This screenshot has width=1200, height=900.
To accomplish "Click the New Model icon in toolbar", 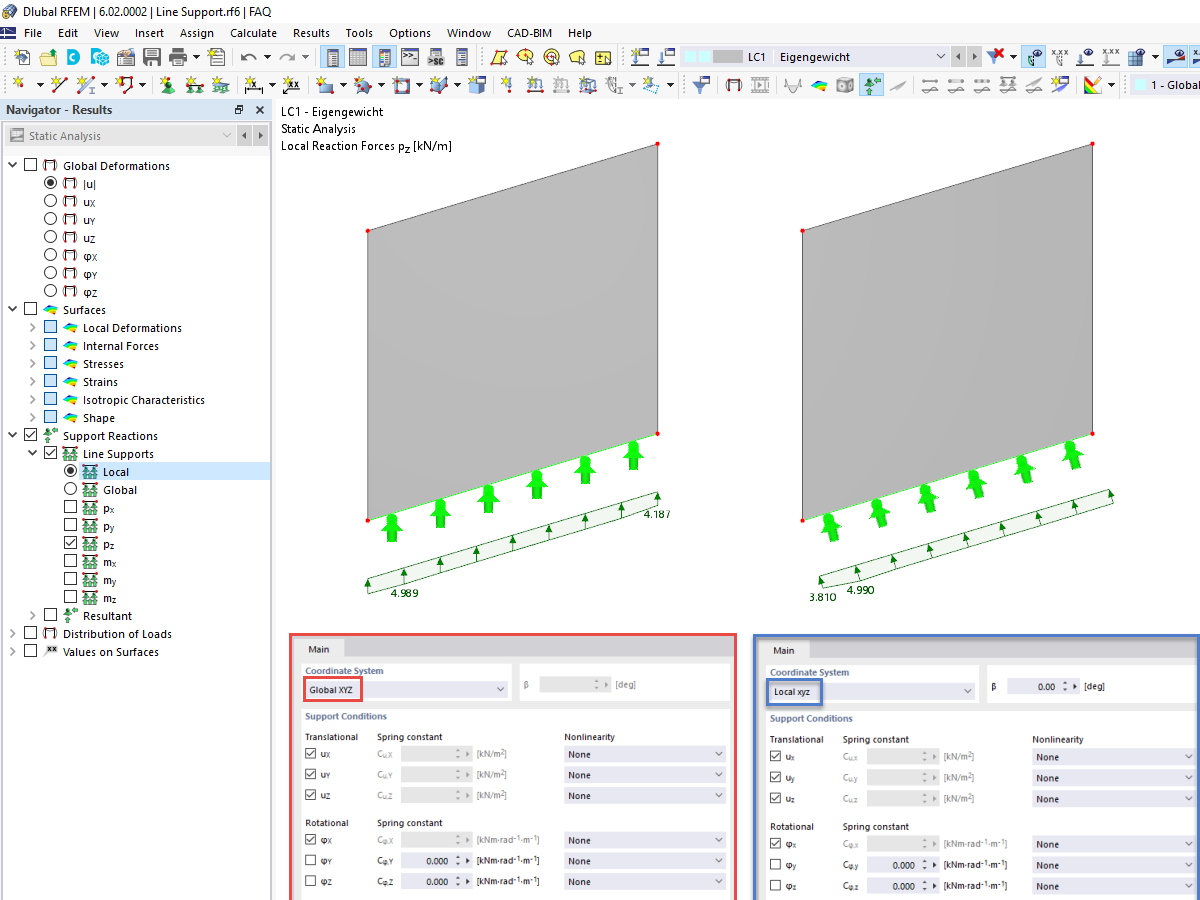I will [x=22, y=57].
